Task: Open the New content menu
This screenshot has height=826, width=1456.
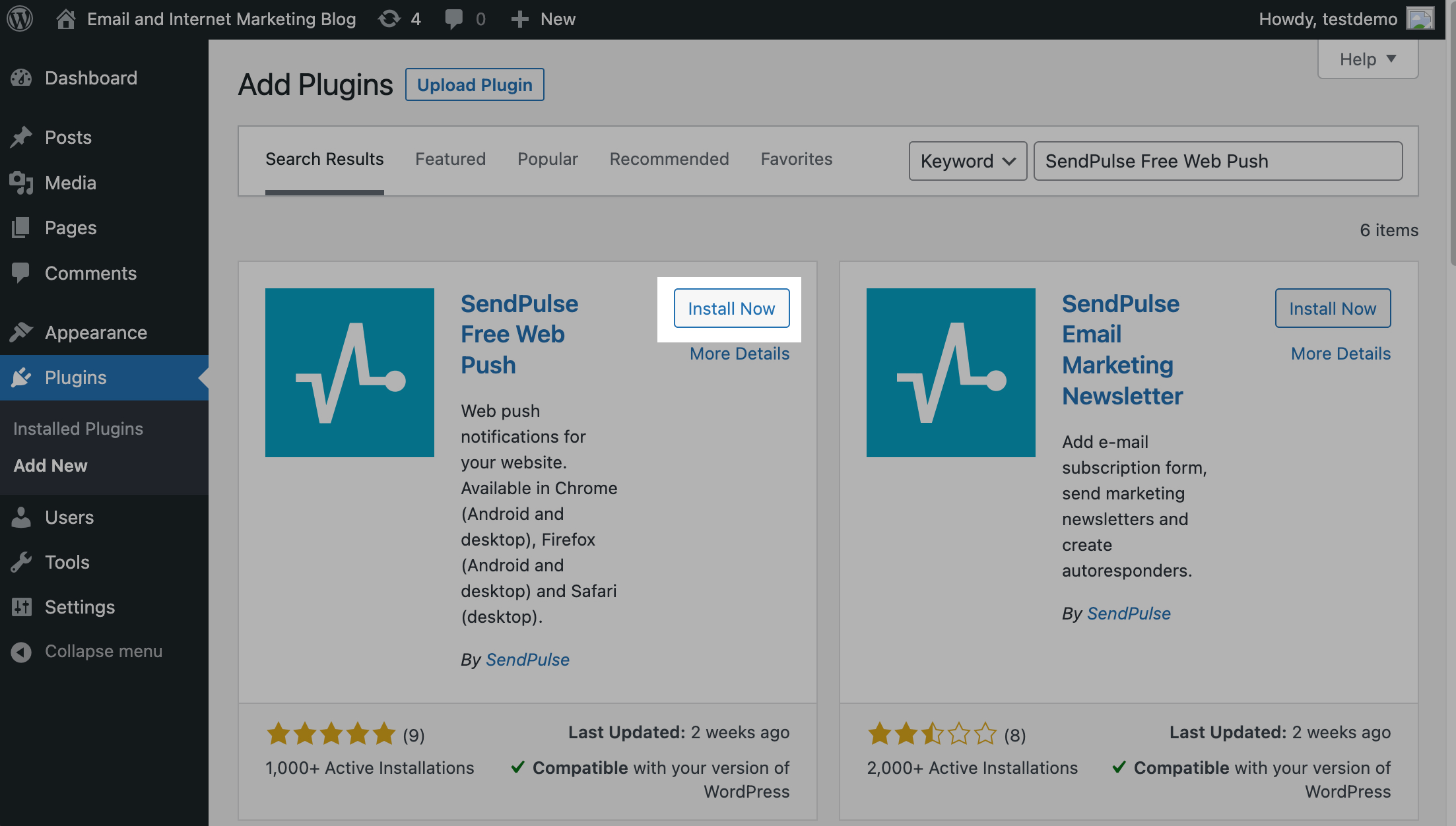Action: pyautogui.click(x=543, y=18)
